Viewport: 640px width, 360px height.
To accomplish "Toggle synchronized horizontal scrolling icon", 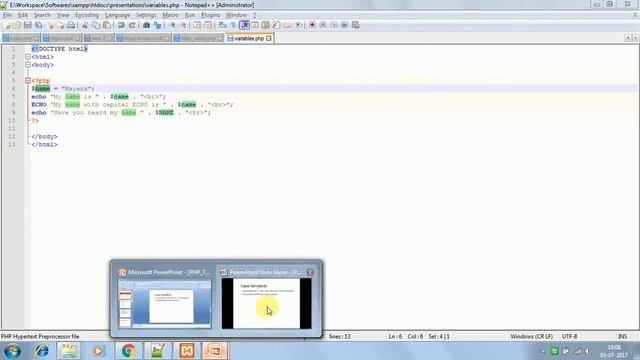I will (208, 25).
